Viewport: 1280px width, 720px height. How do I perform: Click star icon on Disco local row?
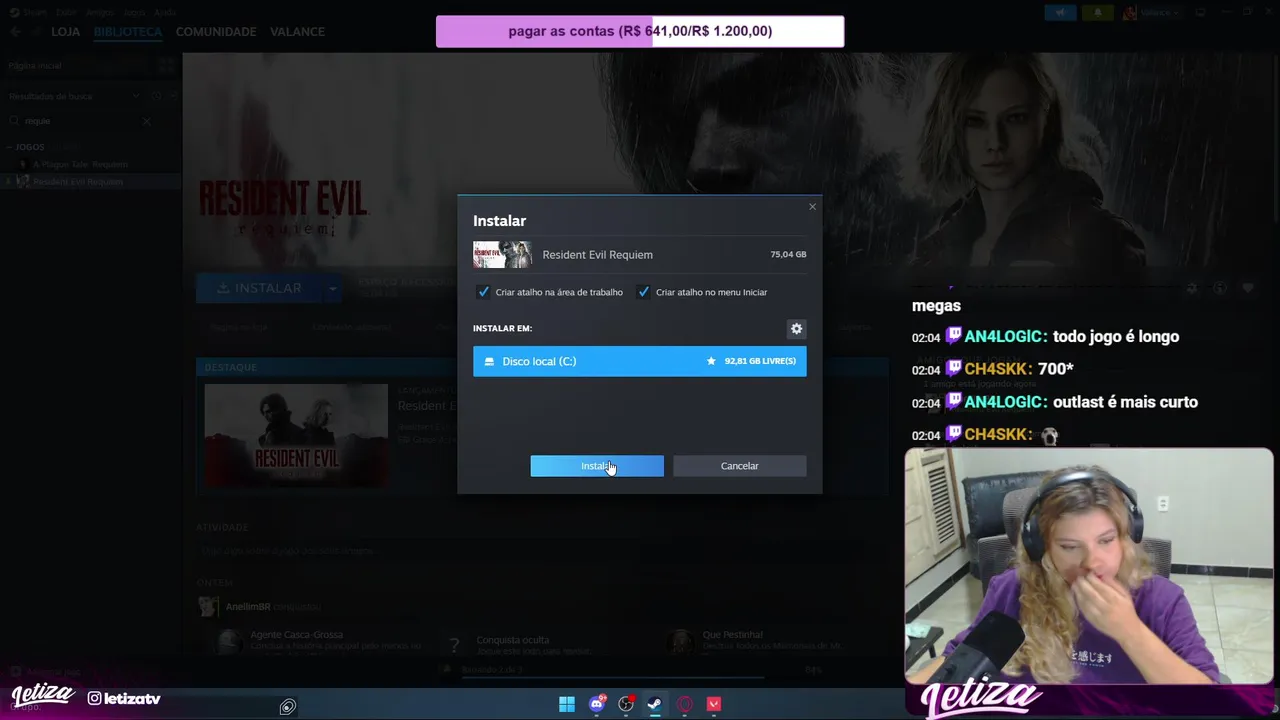(x=711, y=361)
